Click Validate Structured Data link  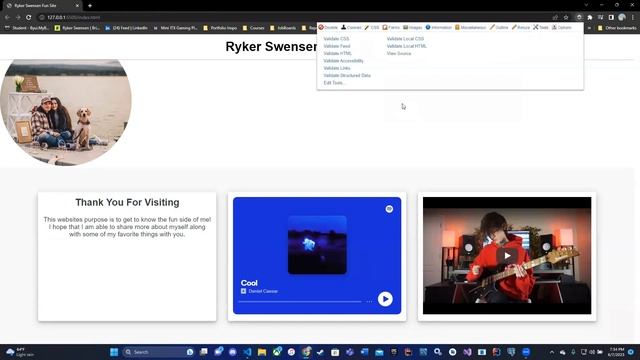tap(347, 76)
